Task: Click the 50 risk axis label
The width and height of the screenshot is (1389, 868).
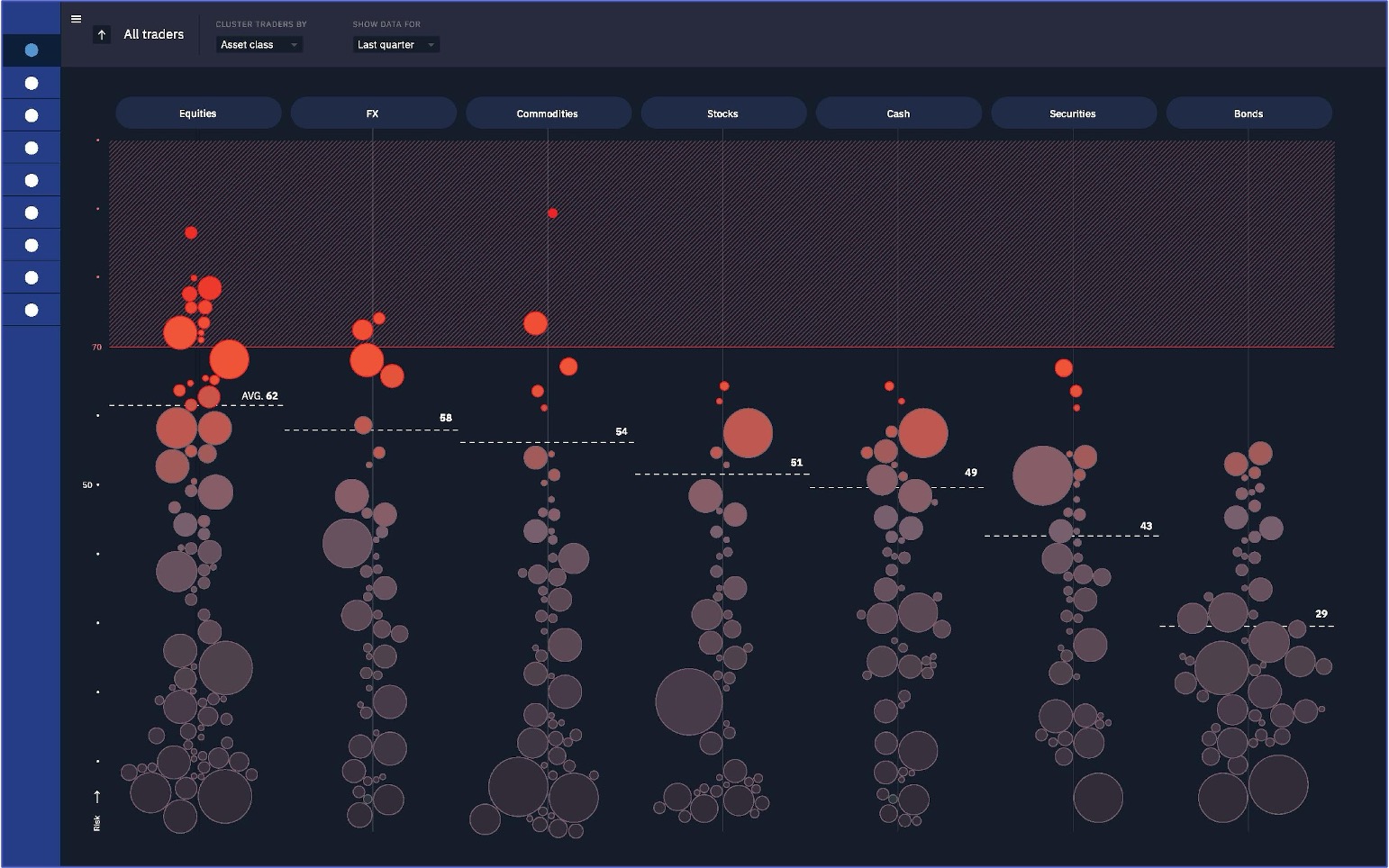Action: [x=87, y=485]
